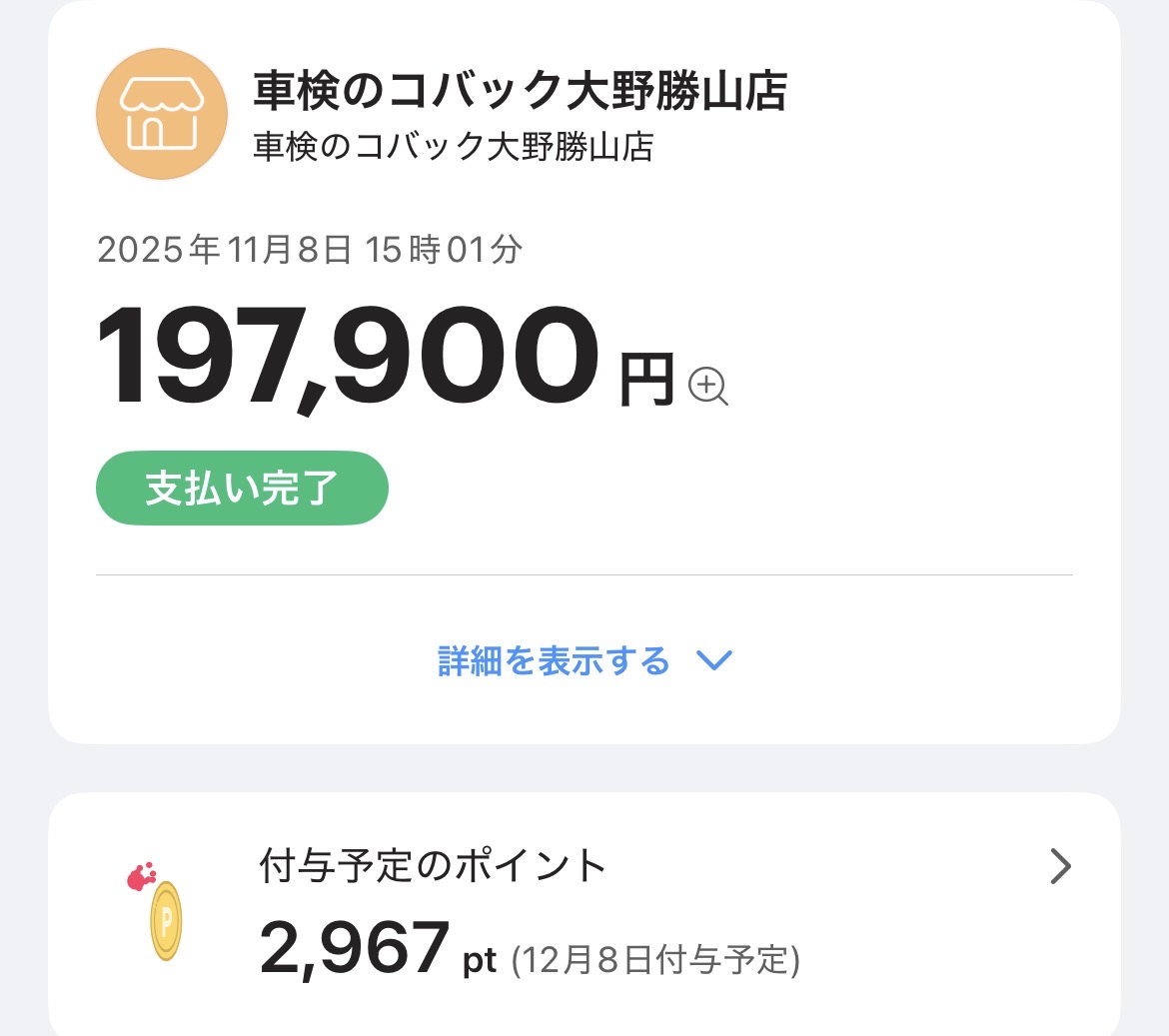Click the red sparkle above the coin

[x=142, y=876]
